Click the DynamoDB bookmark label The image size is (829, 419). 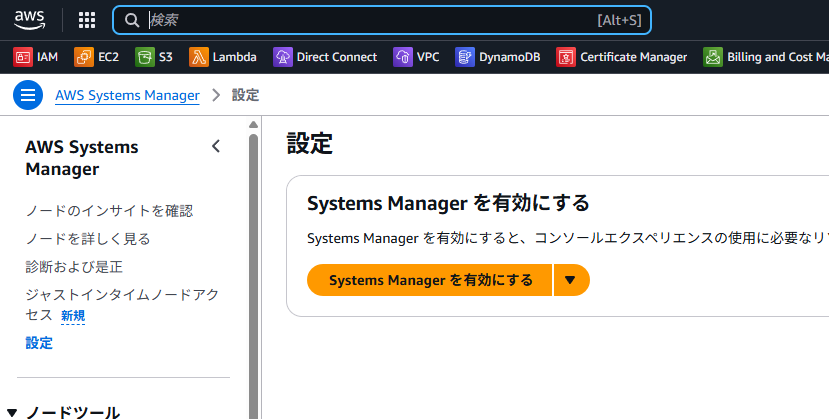[510, 57]
